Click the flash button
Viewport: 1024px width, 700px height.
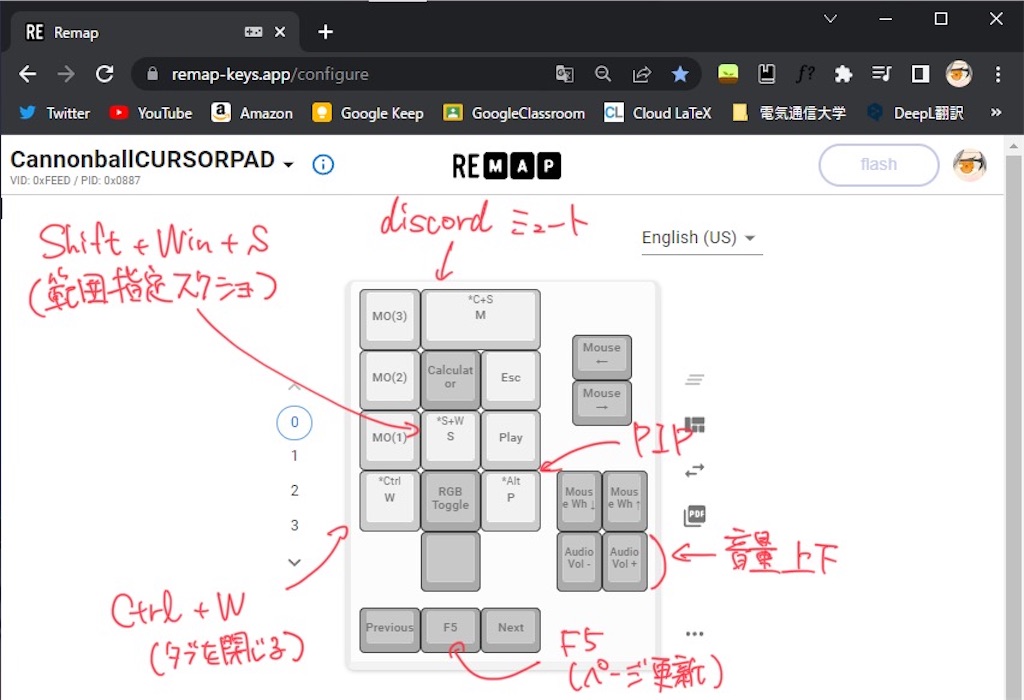point(878,165)
